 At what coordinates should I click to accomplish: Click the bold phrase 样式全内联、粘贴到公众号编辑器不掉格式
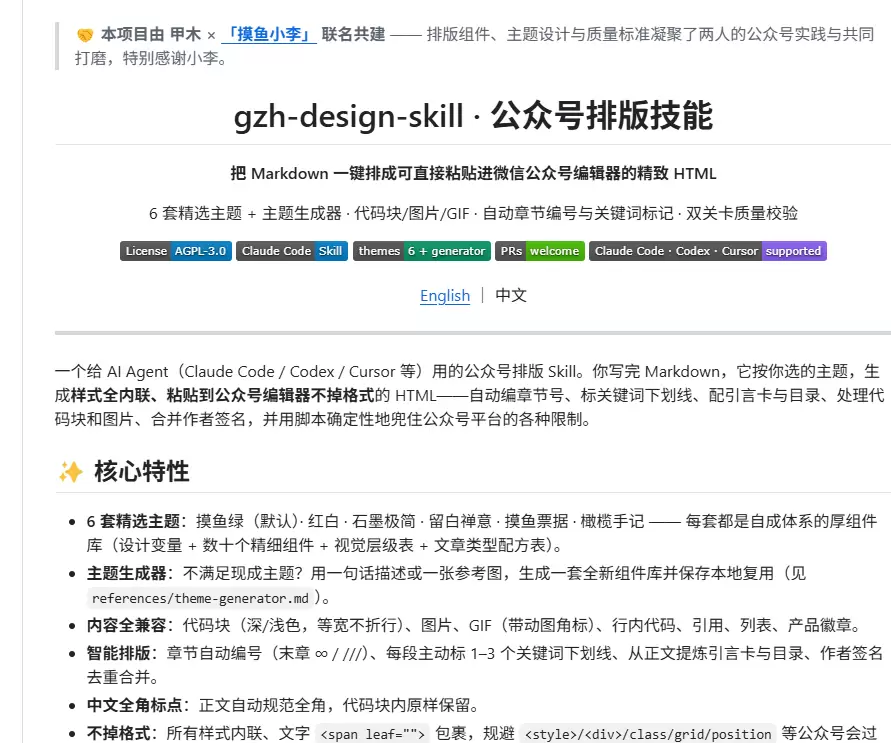coord(222,395)
